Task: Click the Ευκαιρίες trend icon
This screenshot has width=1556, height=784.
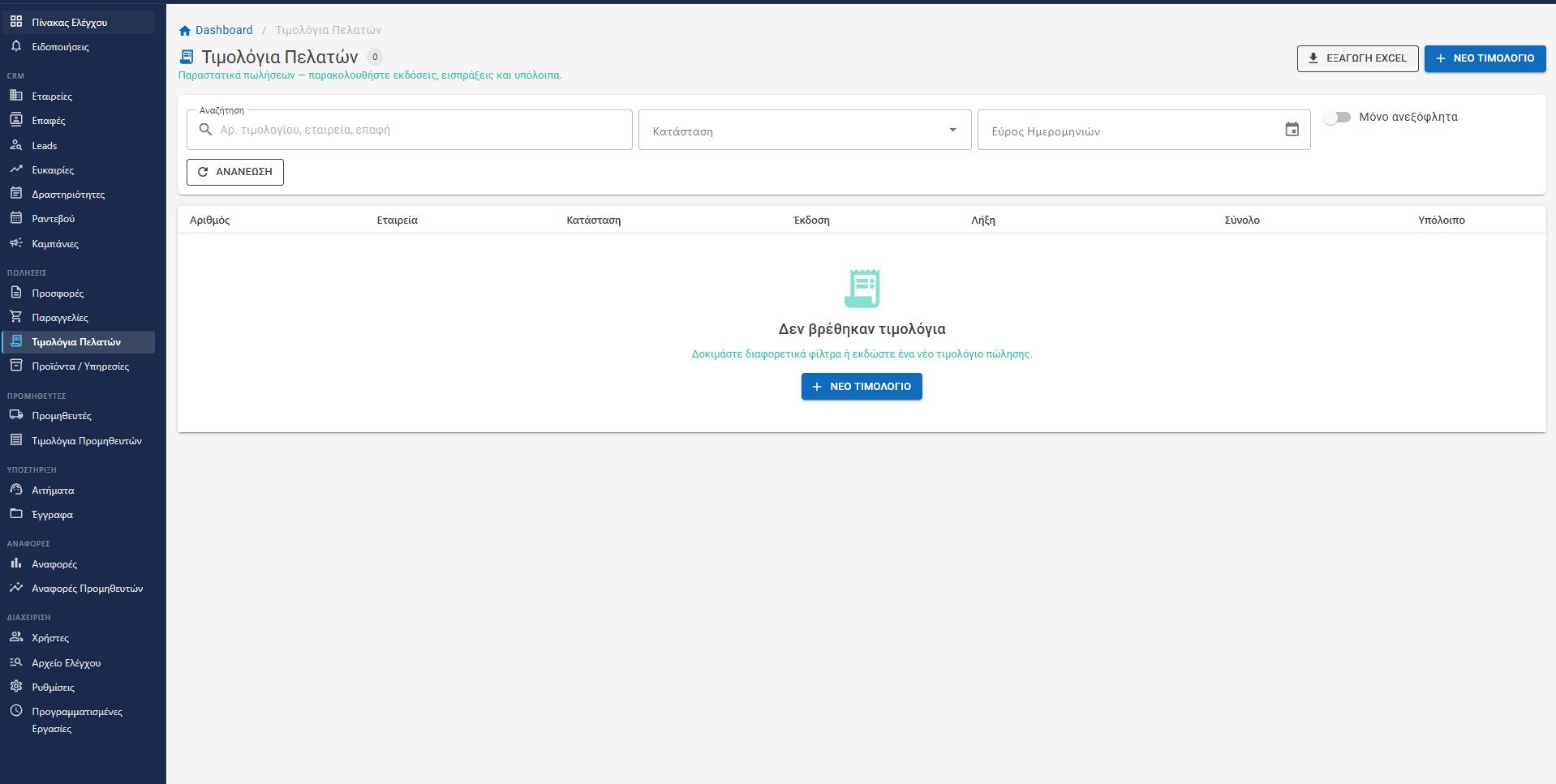Action: [x=16, y=169]
